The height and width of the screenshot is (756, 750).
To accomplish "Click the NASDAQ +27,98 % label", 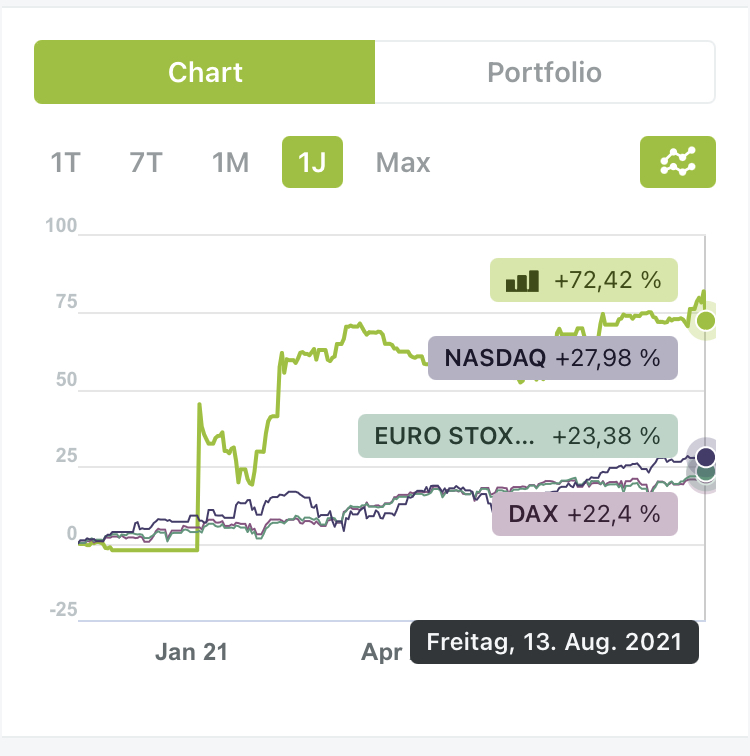I will pos(553,358).
